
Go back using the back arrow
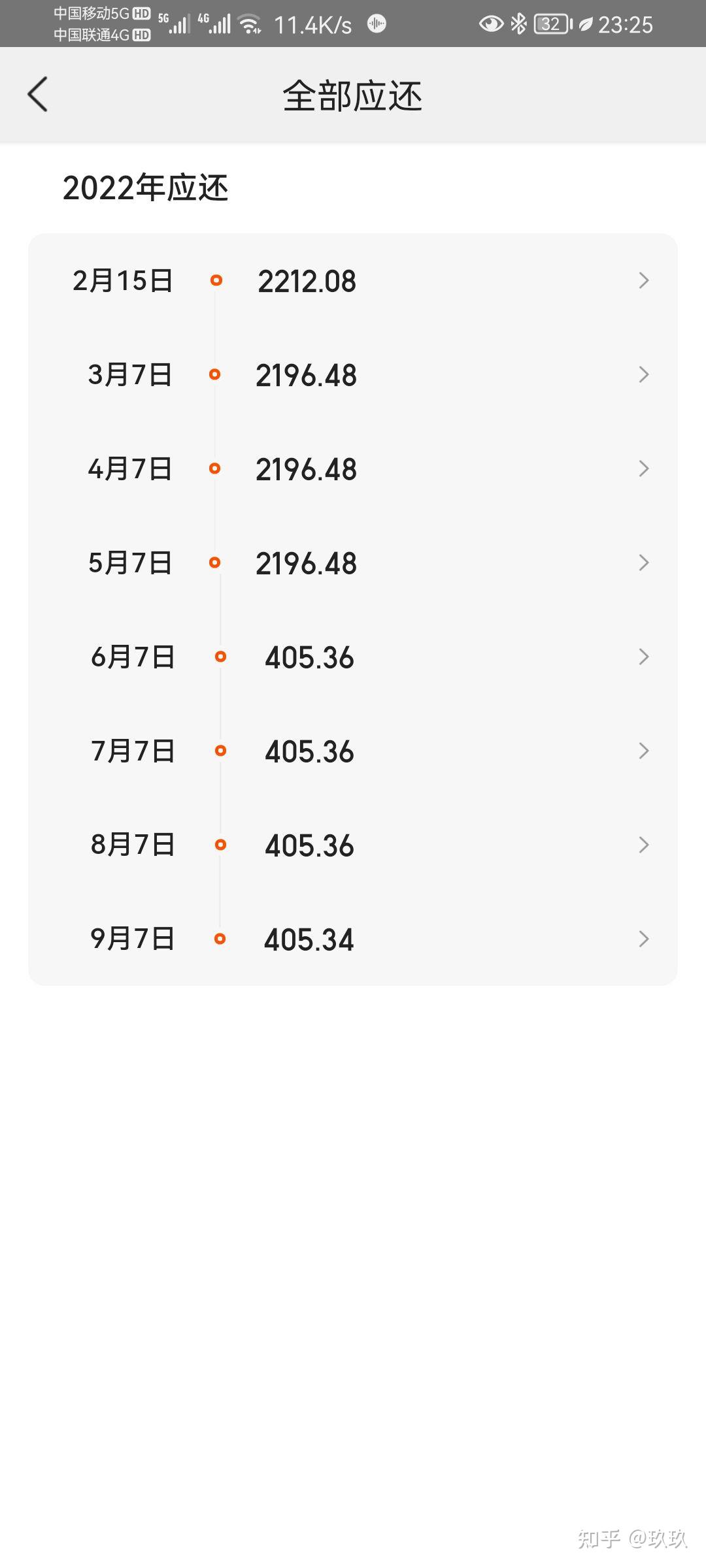coord(38,94)
